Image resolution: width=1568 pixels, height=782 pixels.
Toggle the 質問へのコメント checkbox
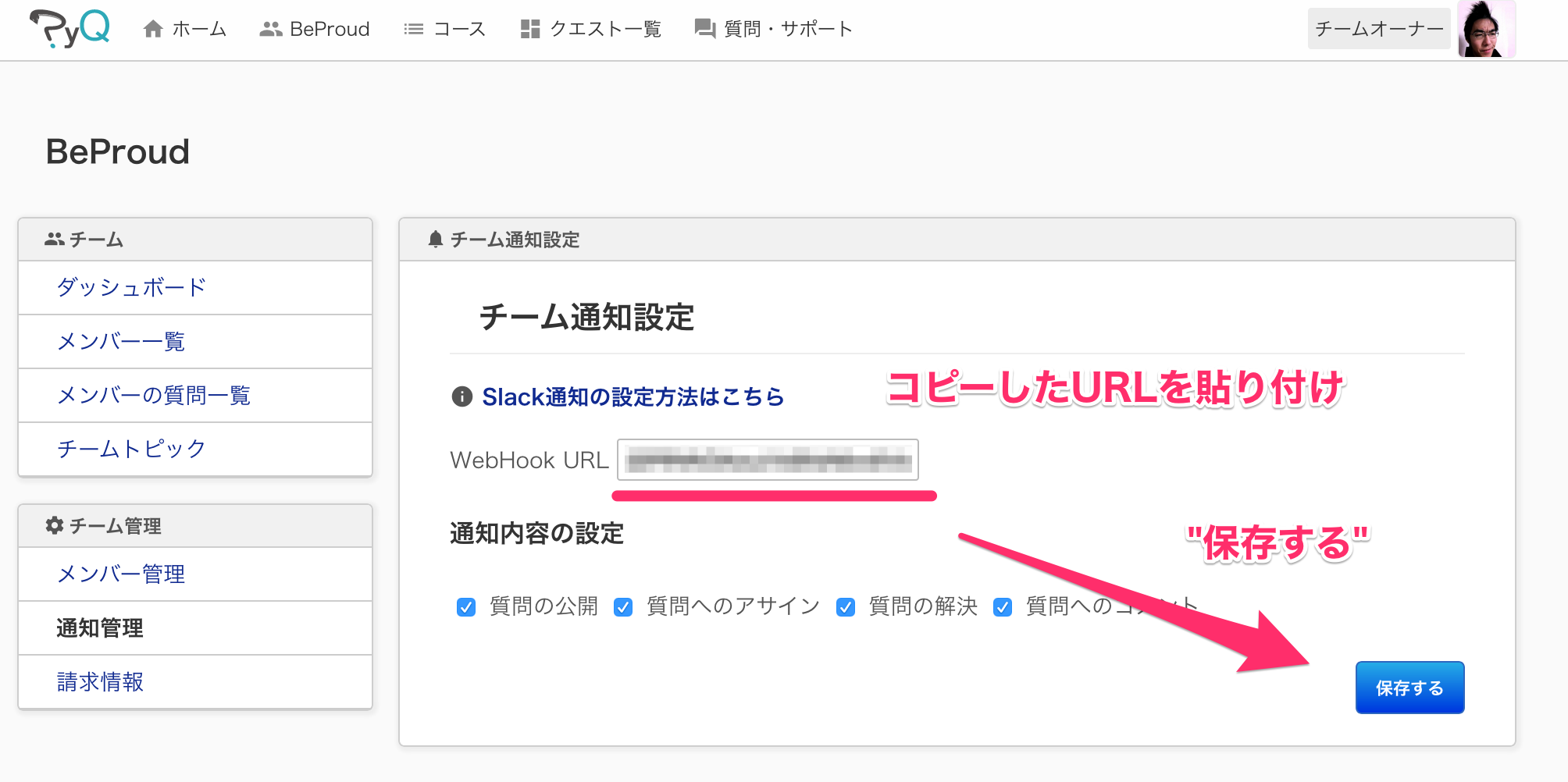coord(1003,606)
